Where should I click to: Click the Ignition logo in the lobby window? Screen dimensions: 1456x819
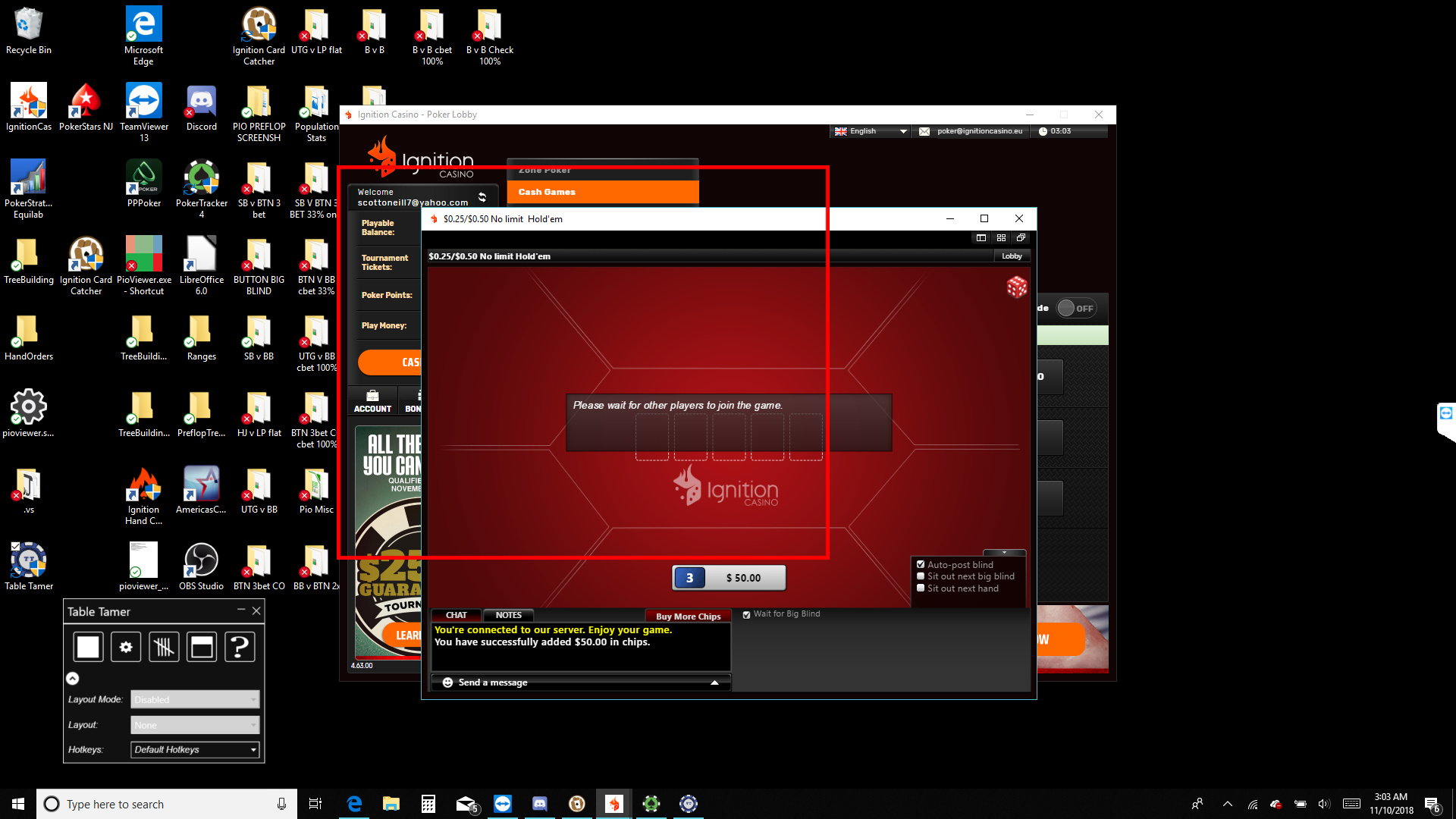(x=422, y=158)
